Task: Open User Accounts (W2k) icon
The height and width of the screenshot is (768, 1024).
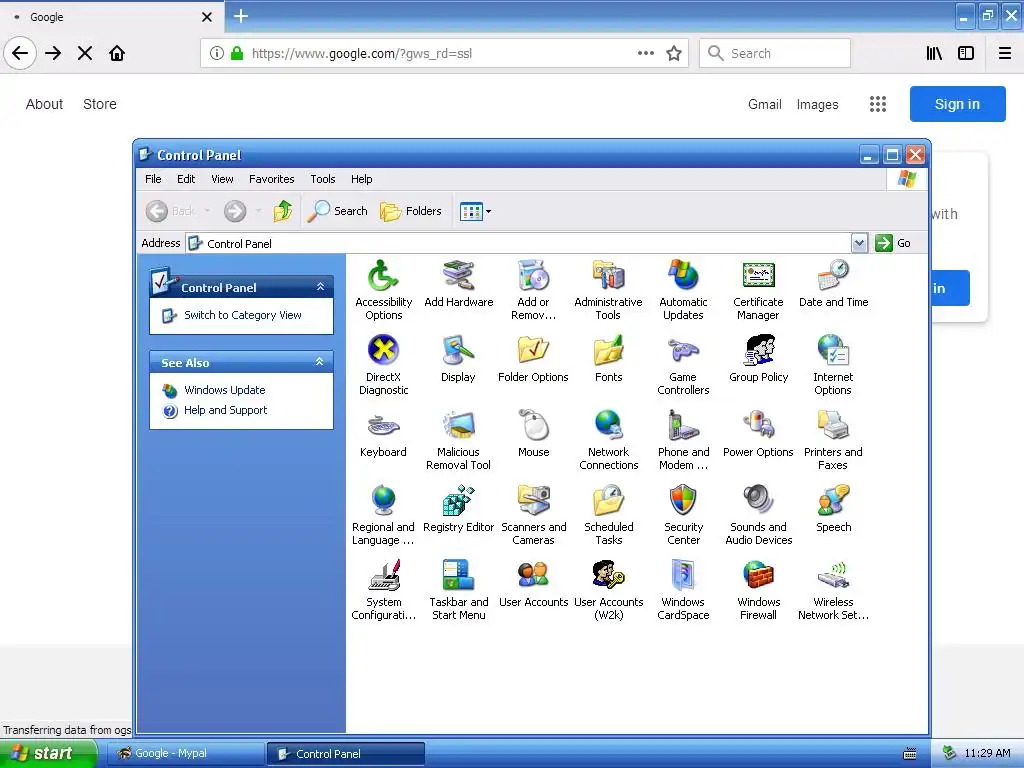Action: (608, 590)
